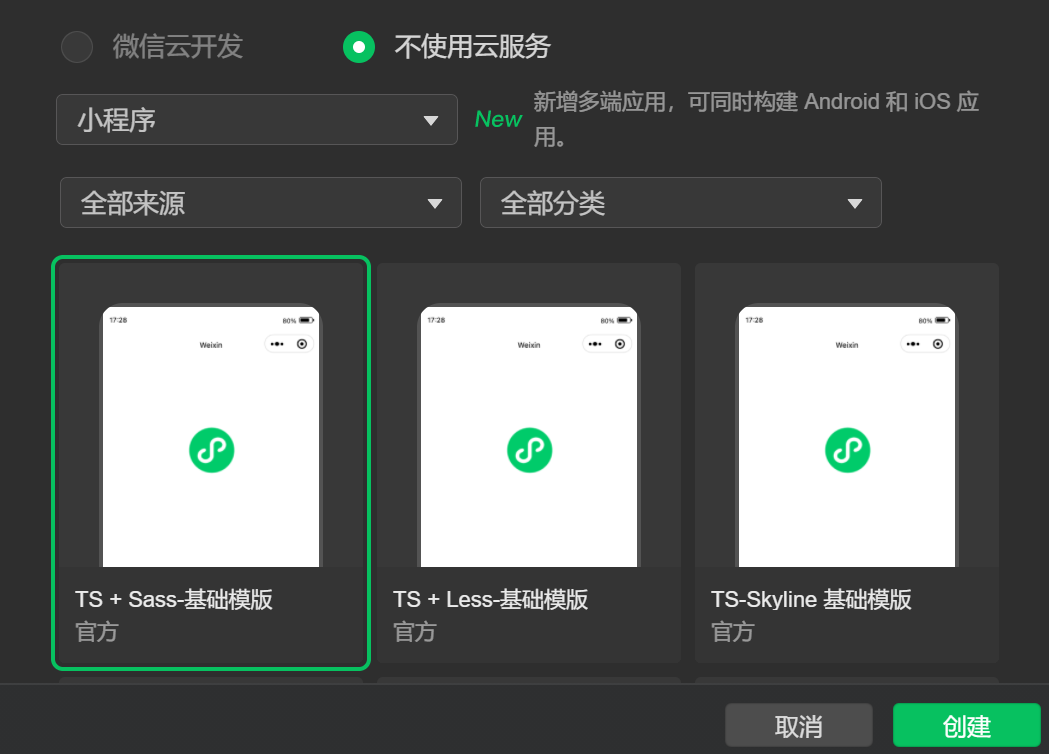Choose the TS + Sass-基础模版 preview thumbnail
The image size is (1049, 754).
tap(211, 436)
